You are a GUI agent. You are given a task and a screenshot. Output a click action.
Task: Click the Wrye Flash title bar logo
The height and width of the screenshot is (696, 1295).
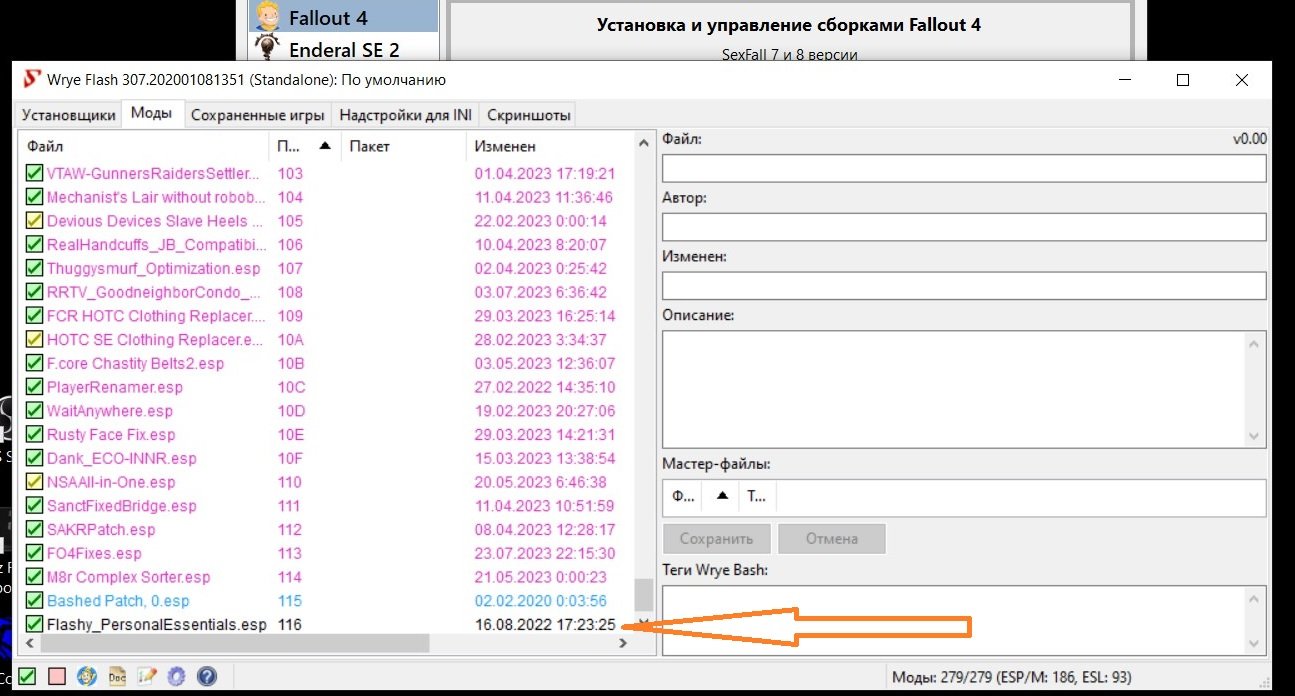33,80
